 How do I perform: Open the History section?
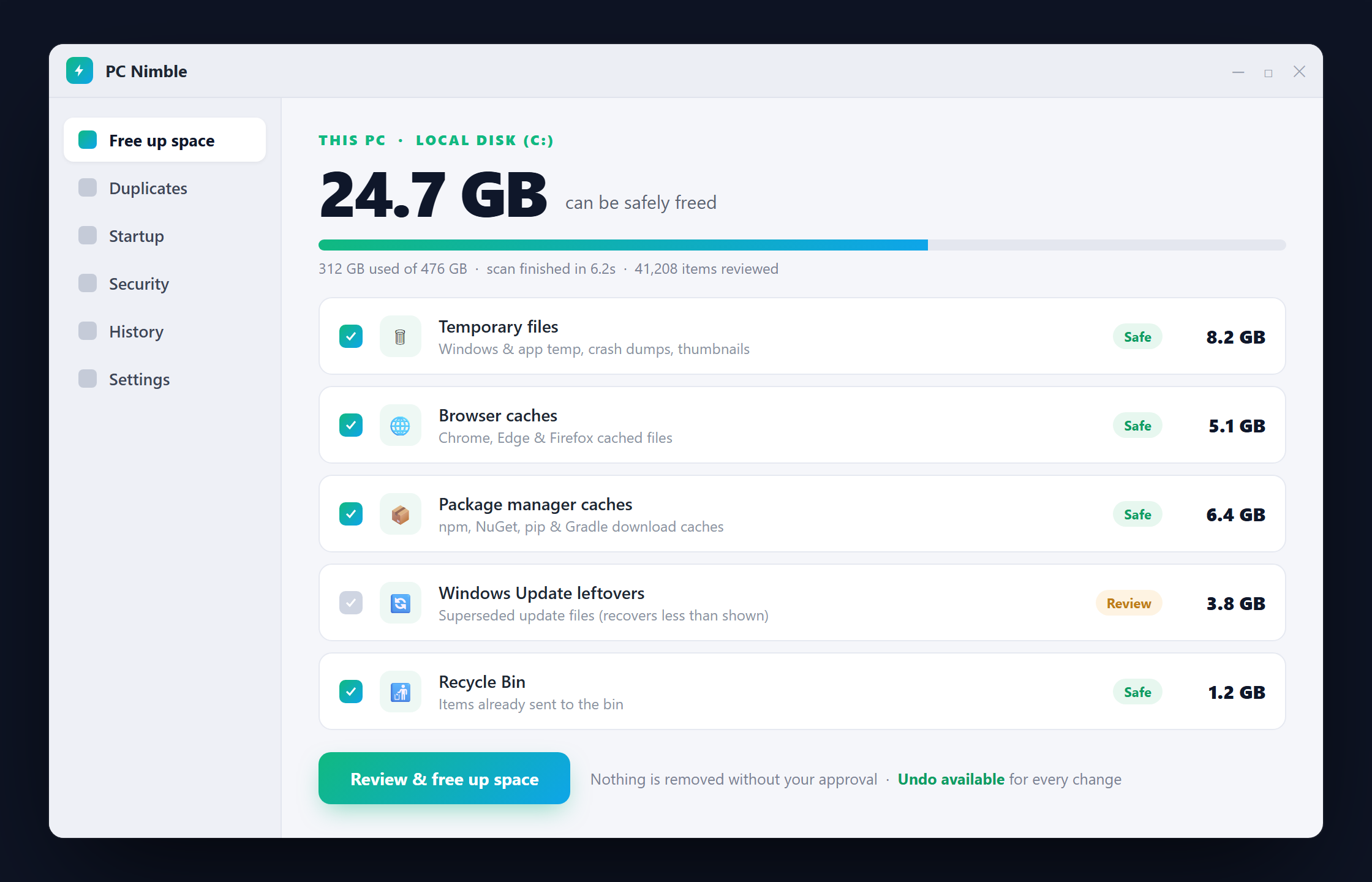click(x=165, y=331)
